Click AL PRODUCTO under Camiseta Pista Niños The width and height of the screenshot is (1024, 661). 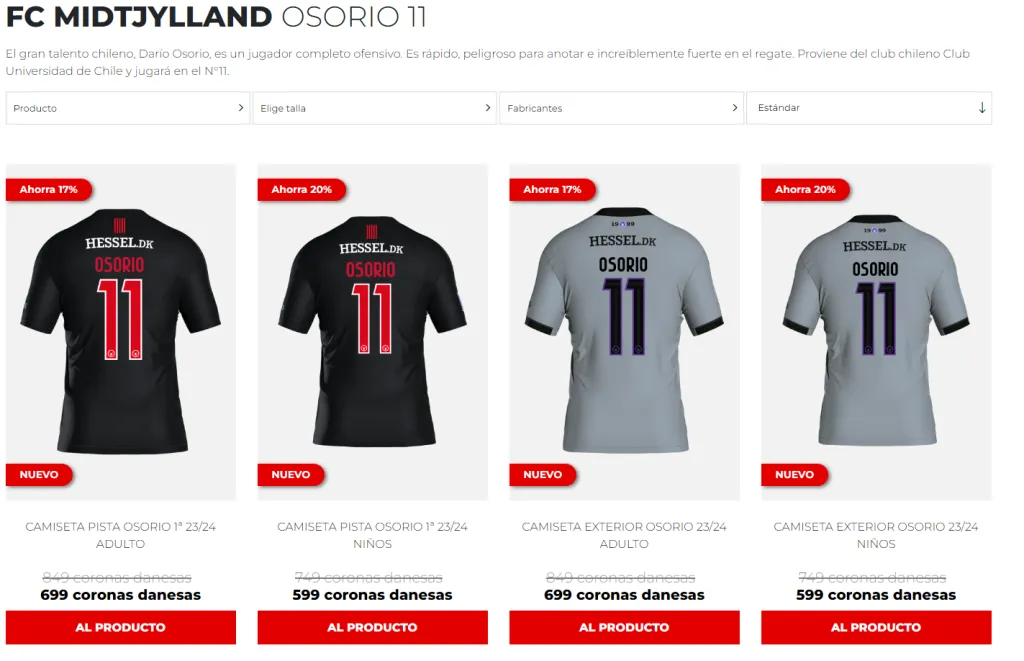click(372, 627)
